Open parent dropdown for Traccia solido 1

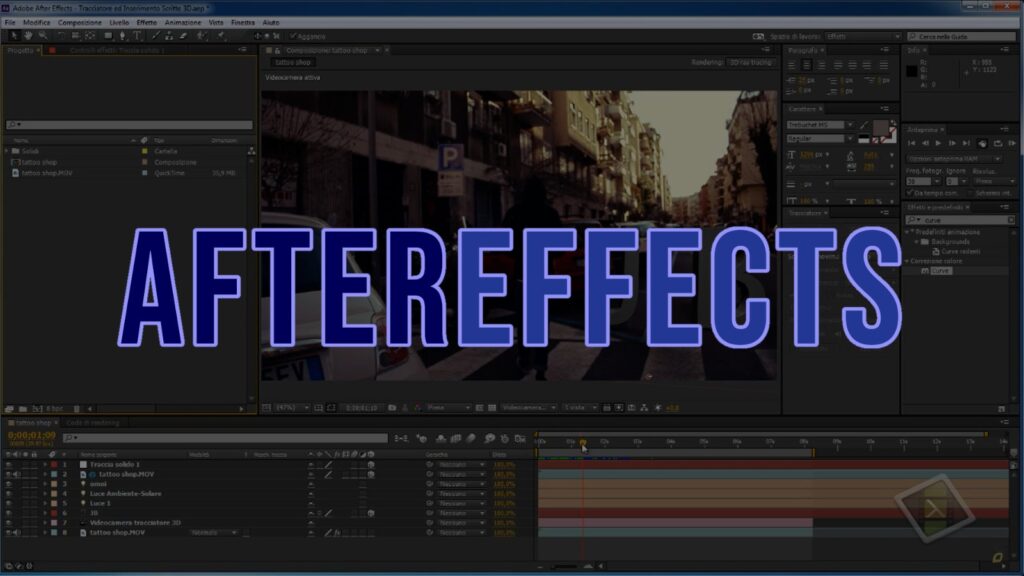pos(461,465)
